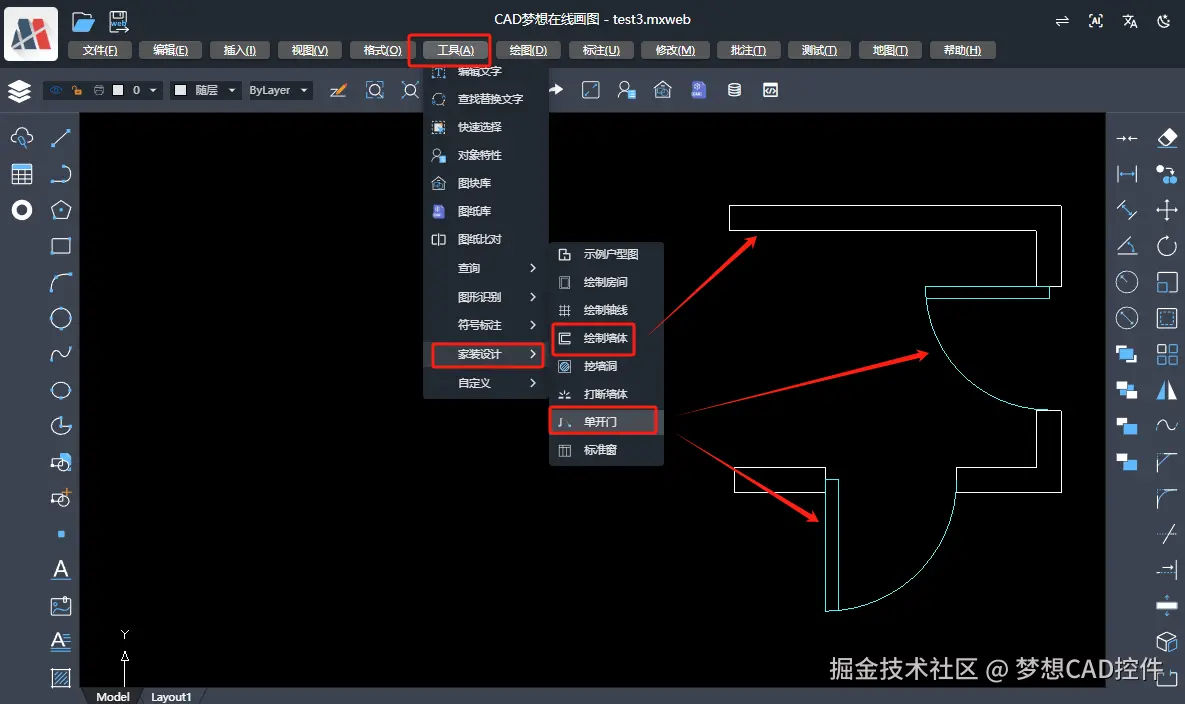
Task: Choose 快速选择 in the tools menu
Action: [x=484, y=127]
